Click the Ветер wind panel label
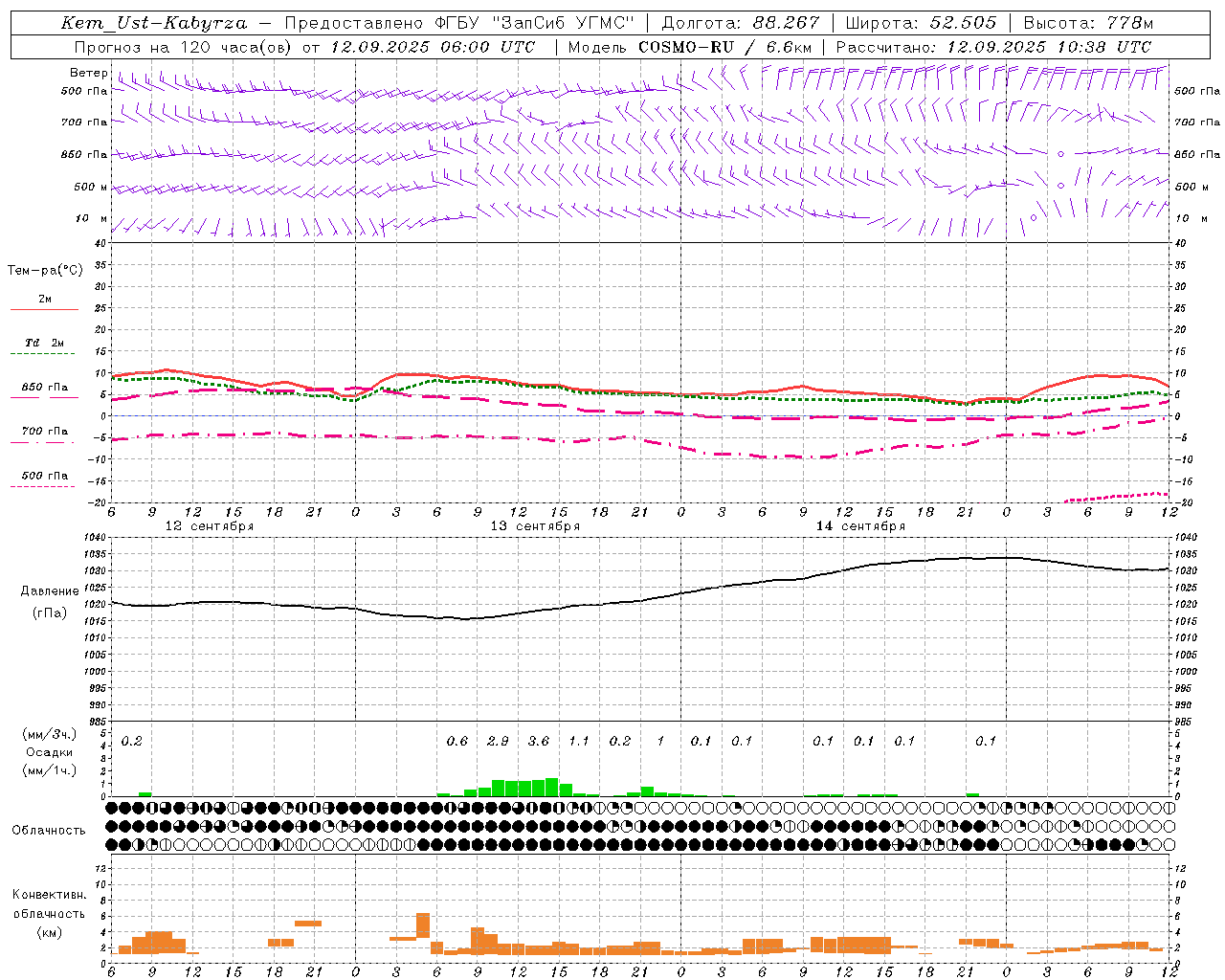The width and height of the screenshot is (1225, 980). pyautogui.click(x=89, y=73)
